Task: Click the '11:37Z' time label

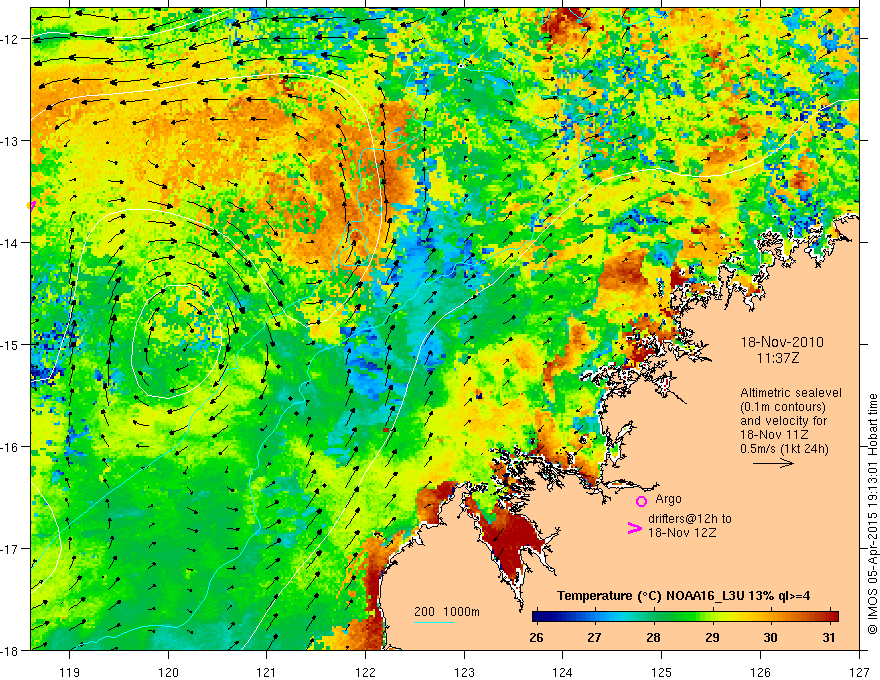Action: [x=777, y=358]
